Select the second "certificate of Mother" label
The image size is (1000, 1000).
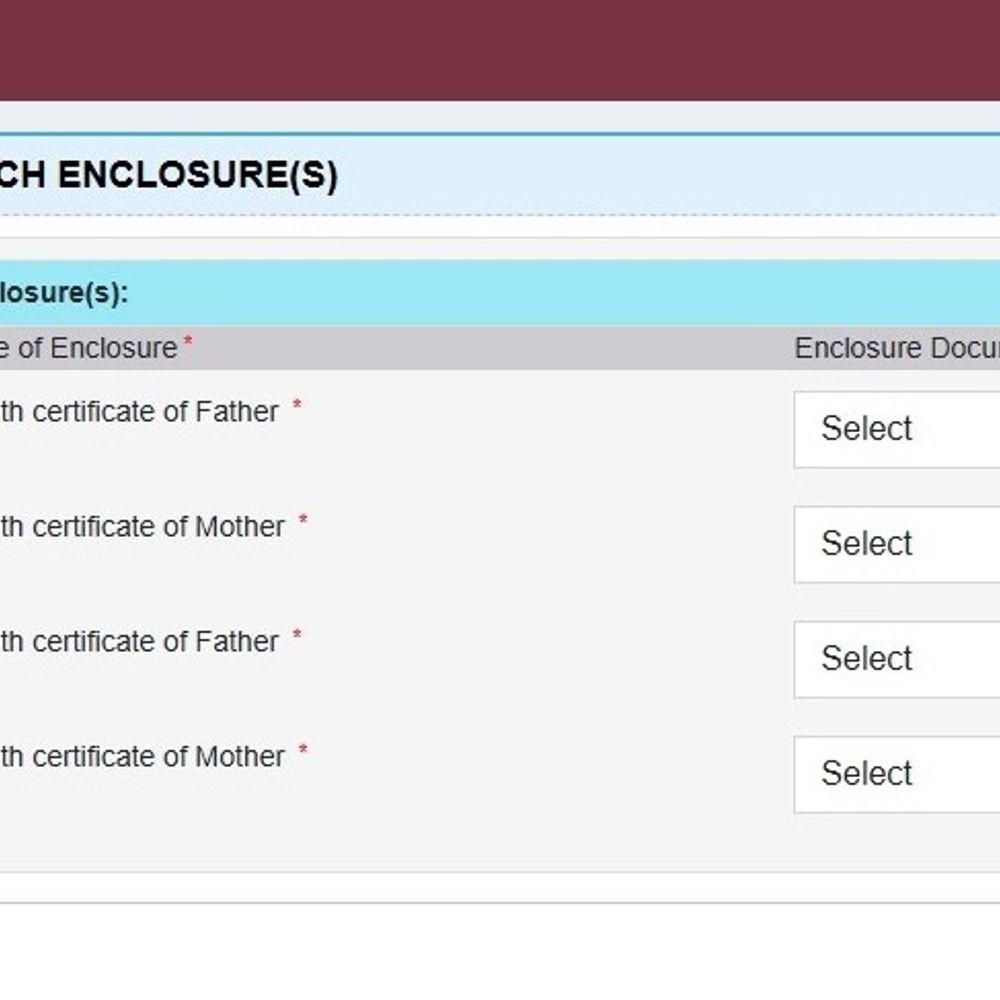pos(142,756)
